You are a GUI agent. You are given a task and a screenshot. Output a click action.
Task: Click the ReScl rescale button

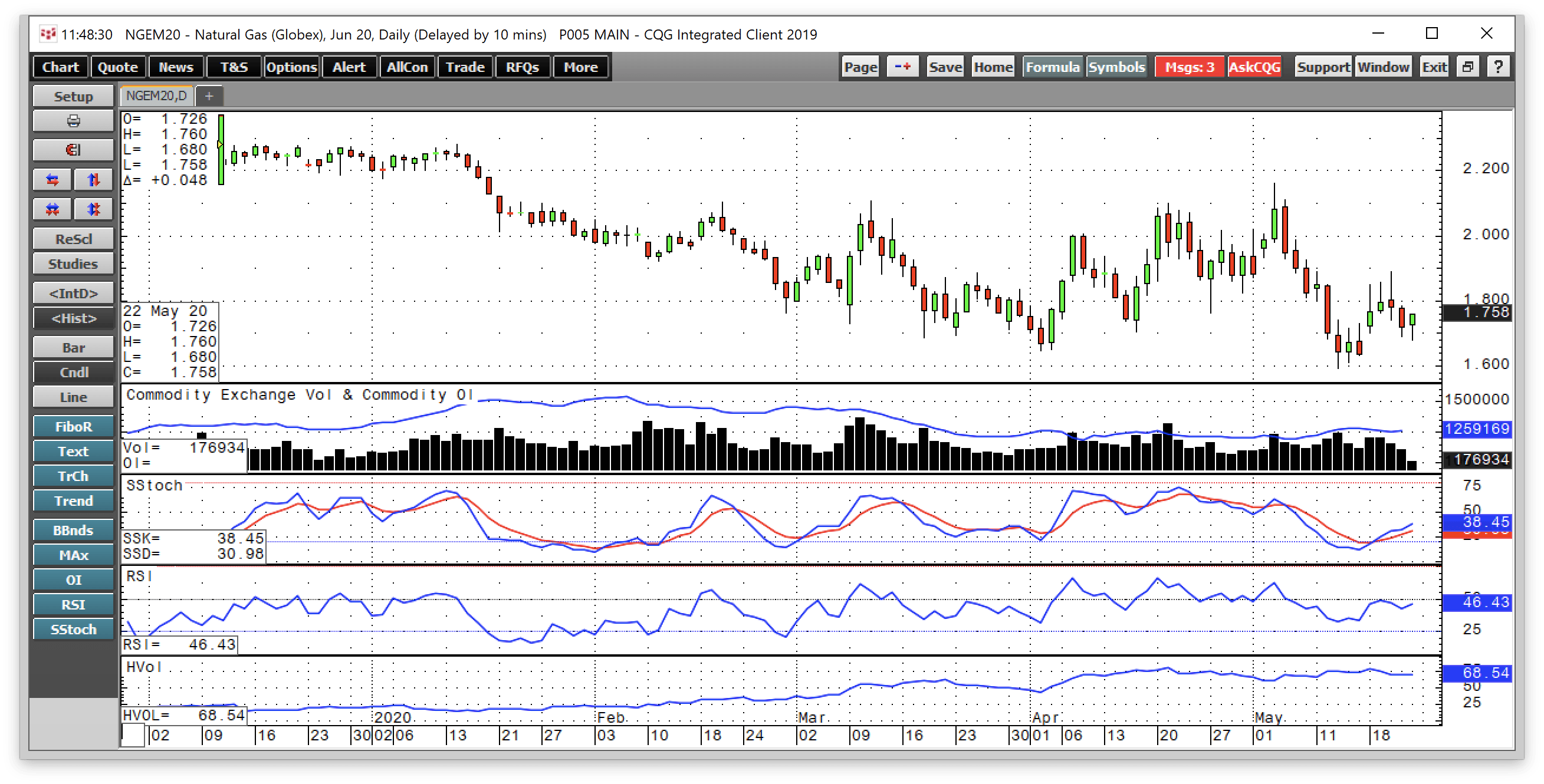coord(73,239)
